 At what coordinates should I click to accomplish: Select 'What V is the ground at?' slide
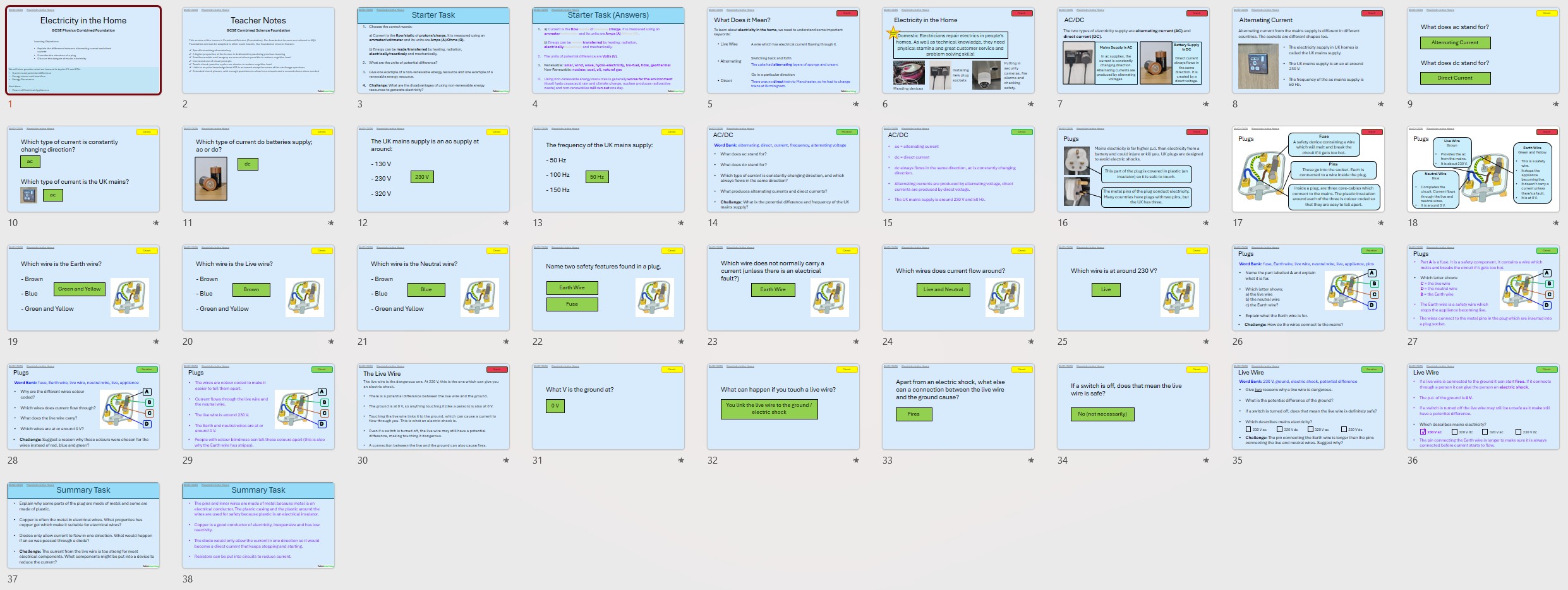point(608,407)
